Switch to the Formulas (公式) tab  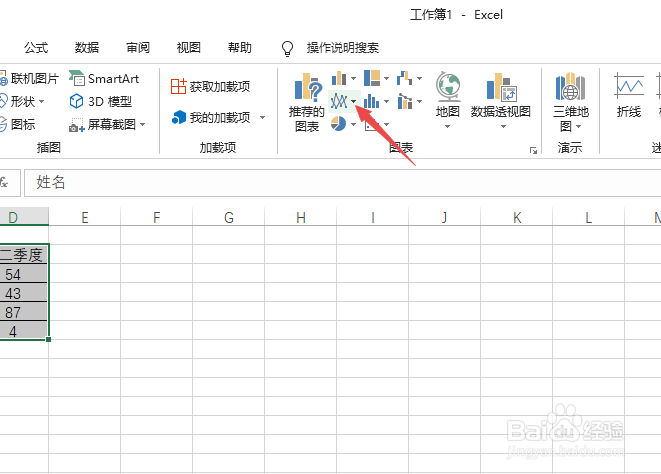pos(36,48)
